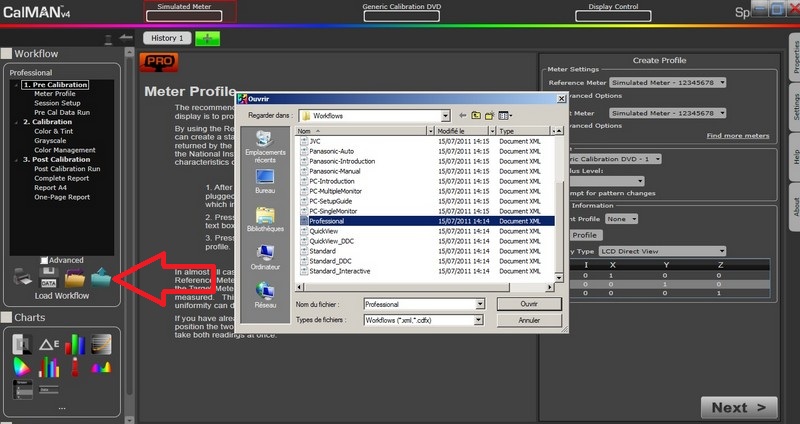Click the open data folder icon

(75, 278)
